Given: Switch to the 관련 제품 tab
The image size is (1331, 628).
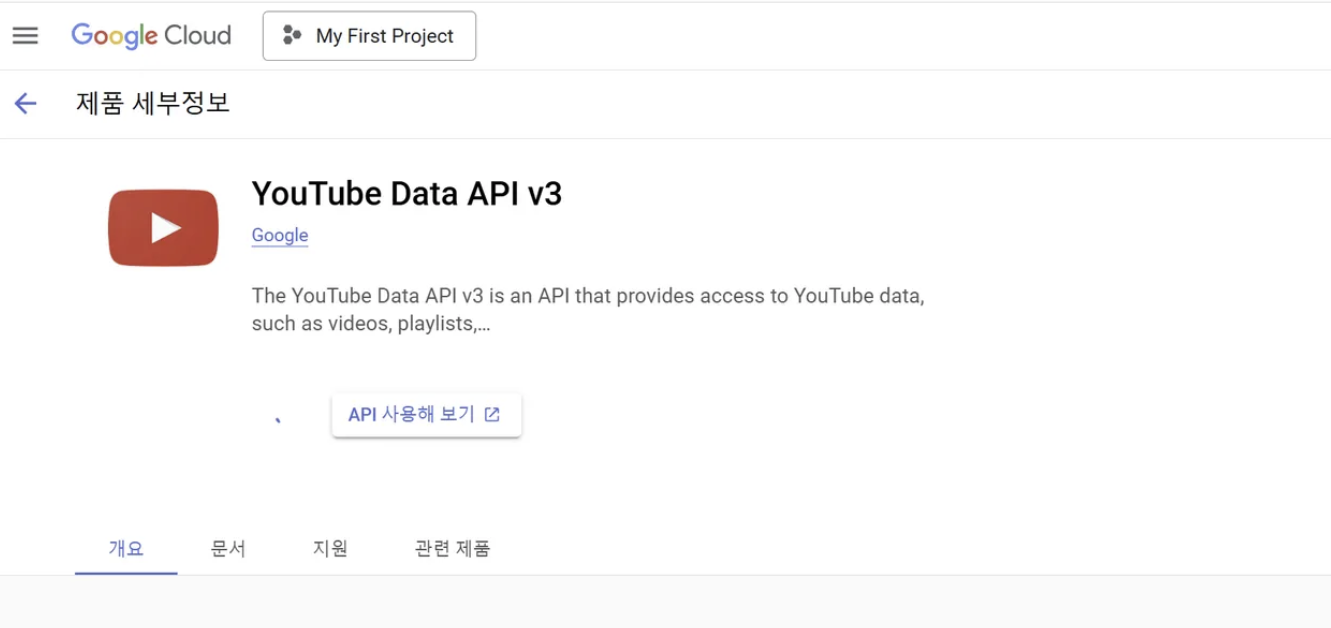Looking at the screenshot, I should (452, 548).
